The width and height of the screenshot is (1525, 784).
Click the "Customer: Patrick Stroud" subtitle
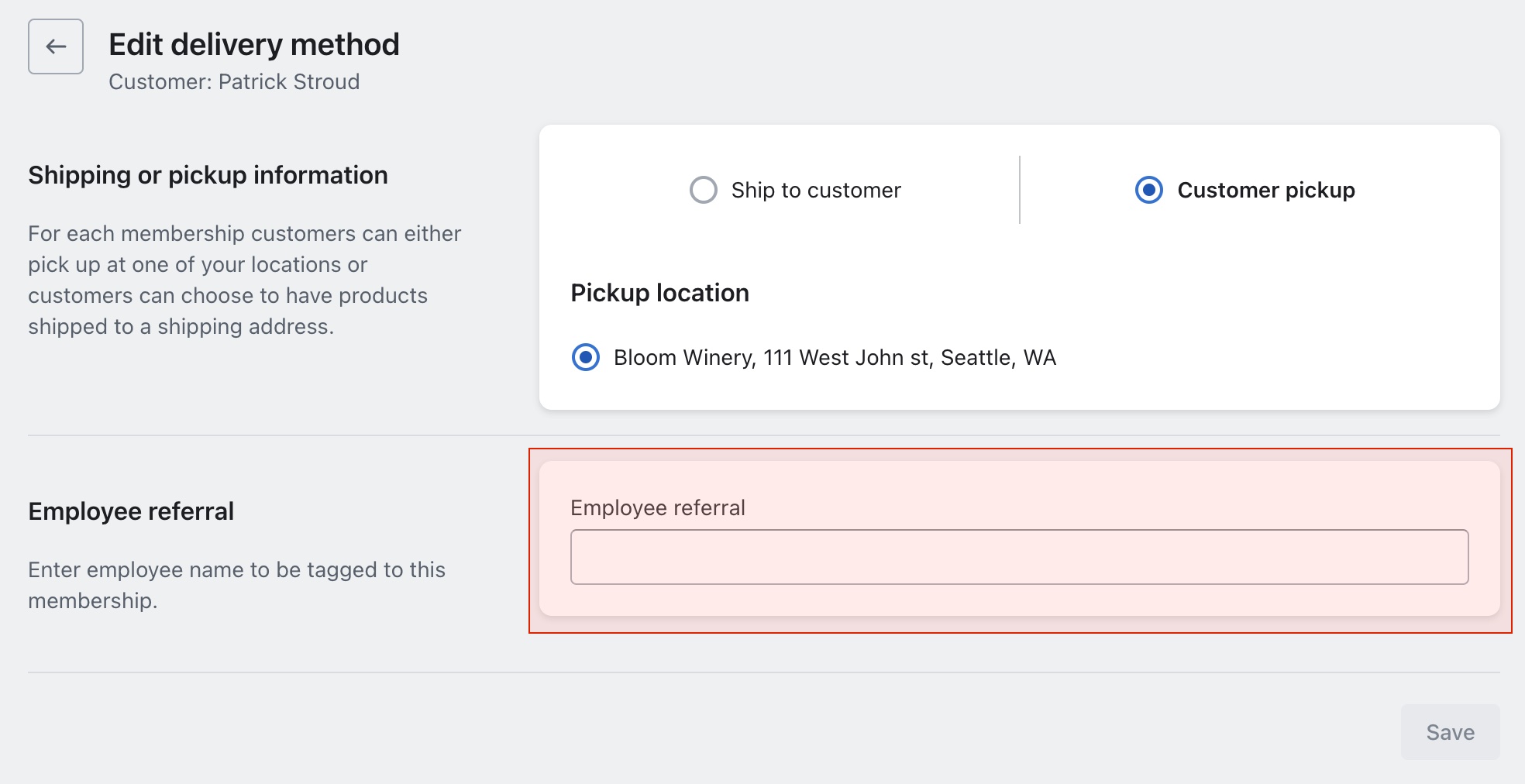coord(234,81)
